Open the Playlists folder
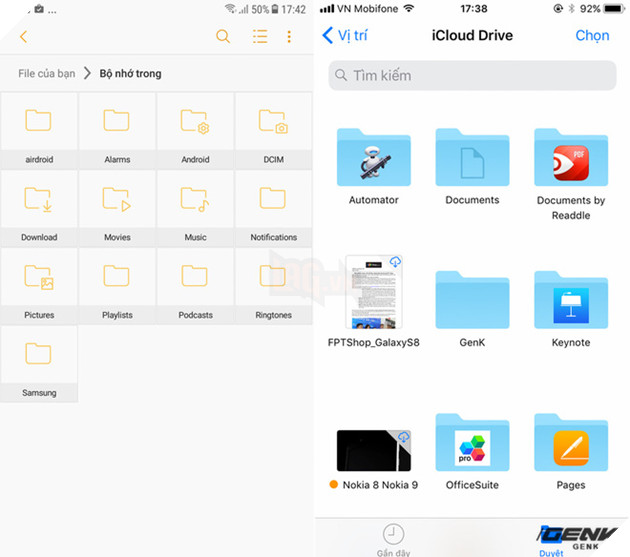Viewport: 630px width, 557px height. (117, 286)
